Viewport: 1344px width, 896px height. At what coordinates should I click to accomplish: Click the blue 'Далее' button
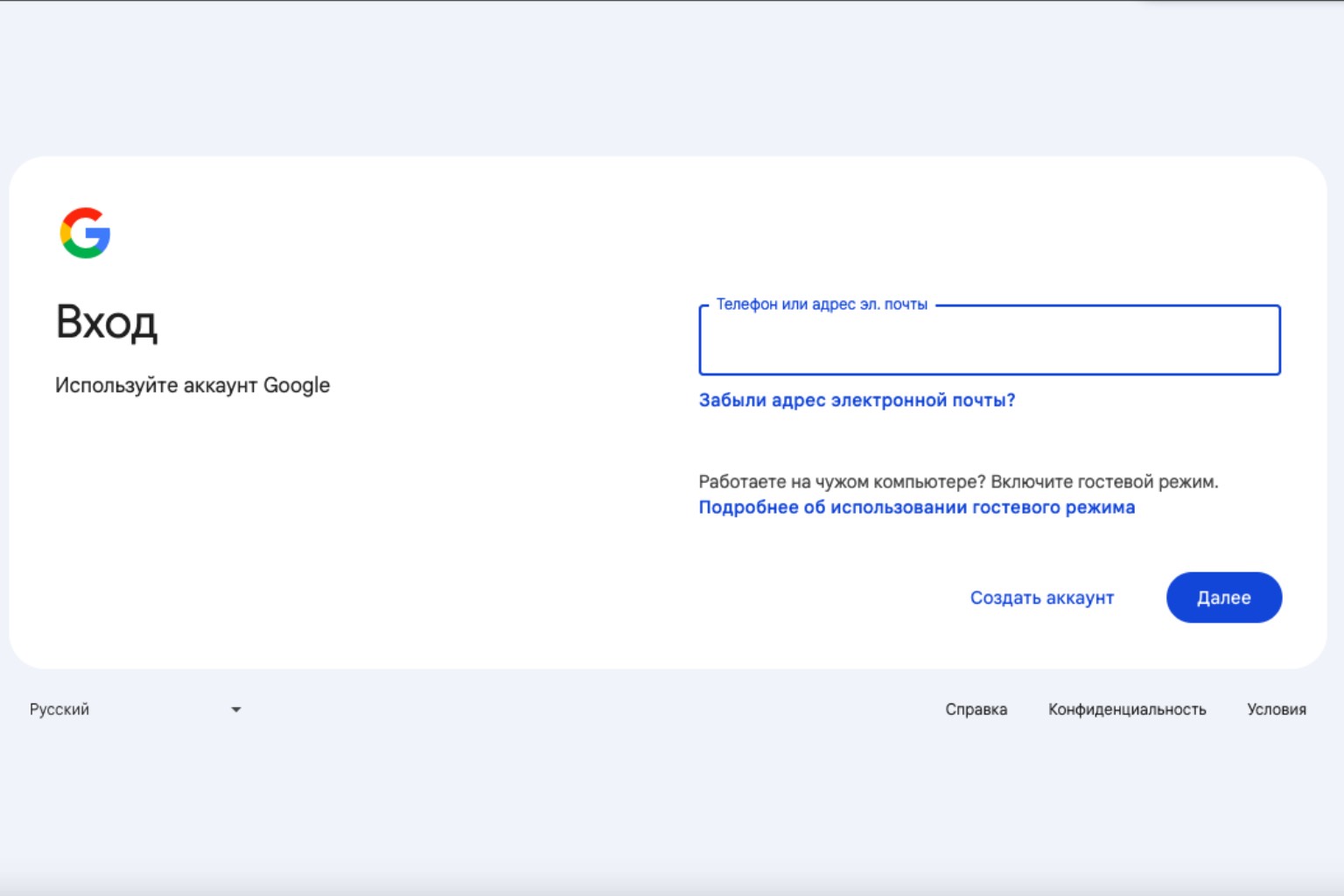(x=1224, y=598)
